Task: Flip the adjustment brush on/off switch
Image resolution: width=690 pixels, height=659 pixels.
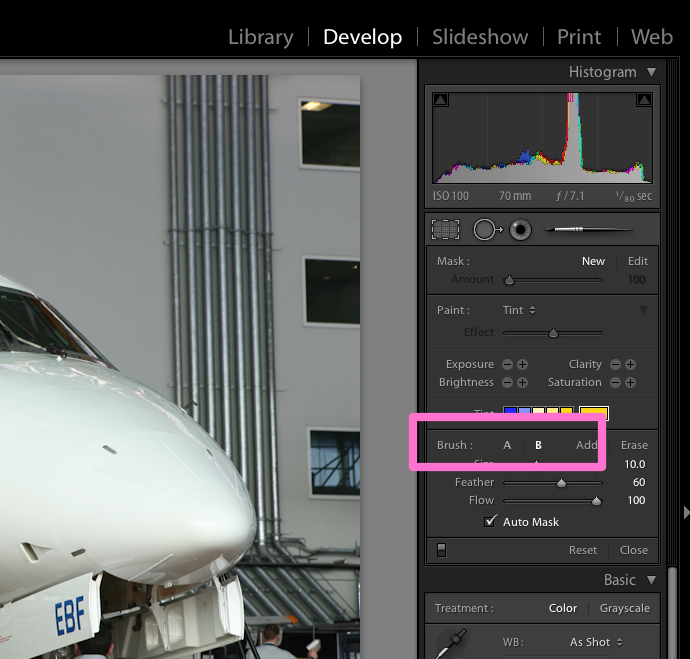Action: coord(441,550)
